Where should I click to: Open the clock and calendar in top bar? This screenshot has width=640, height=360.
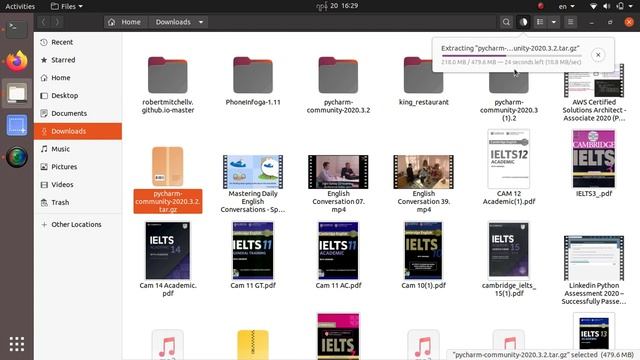point(337,6)
